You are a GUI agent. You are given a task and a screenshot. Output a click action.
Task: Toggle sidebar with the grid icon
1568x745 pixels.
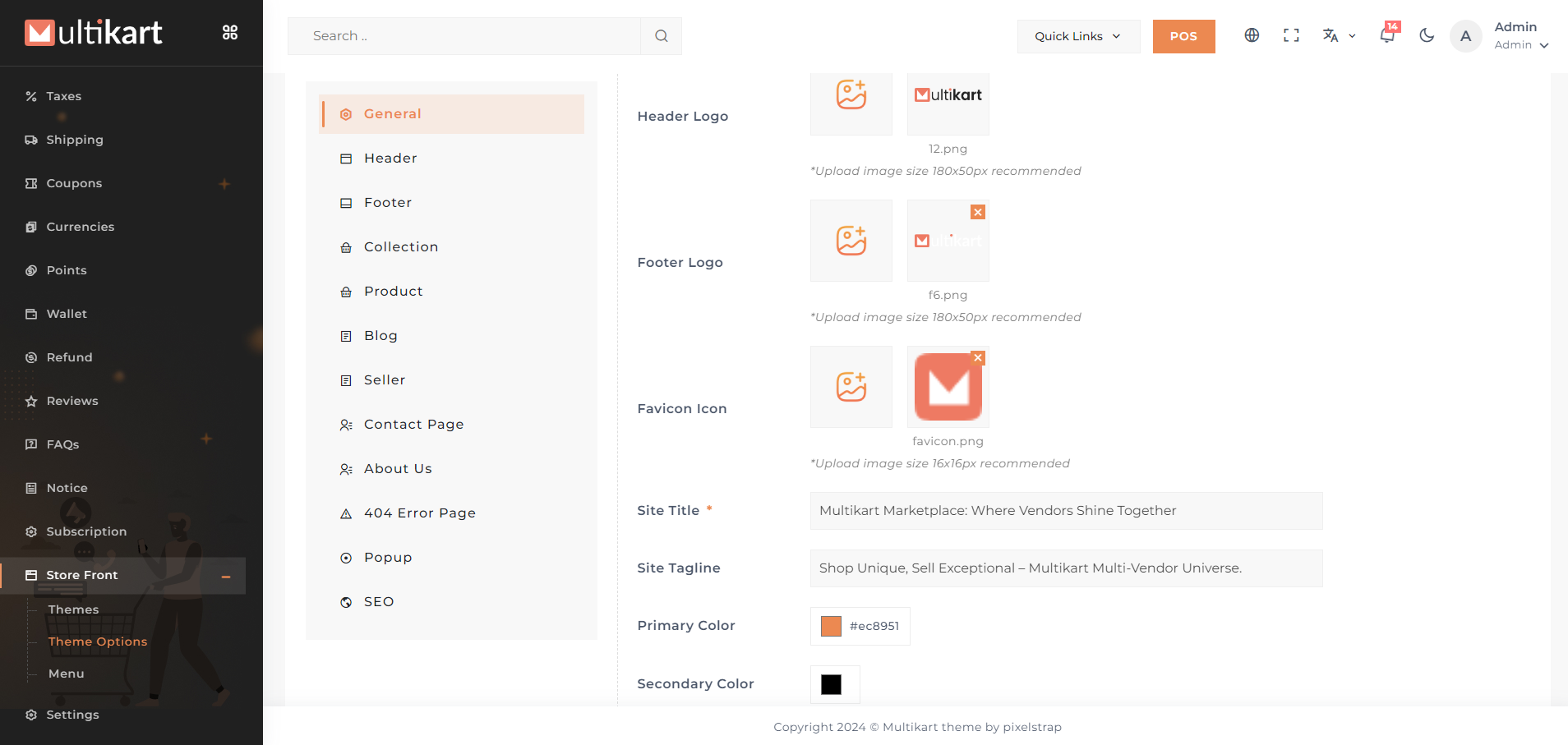[x=230, y=32]
